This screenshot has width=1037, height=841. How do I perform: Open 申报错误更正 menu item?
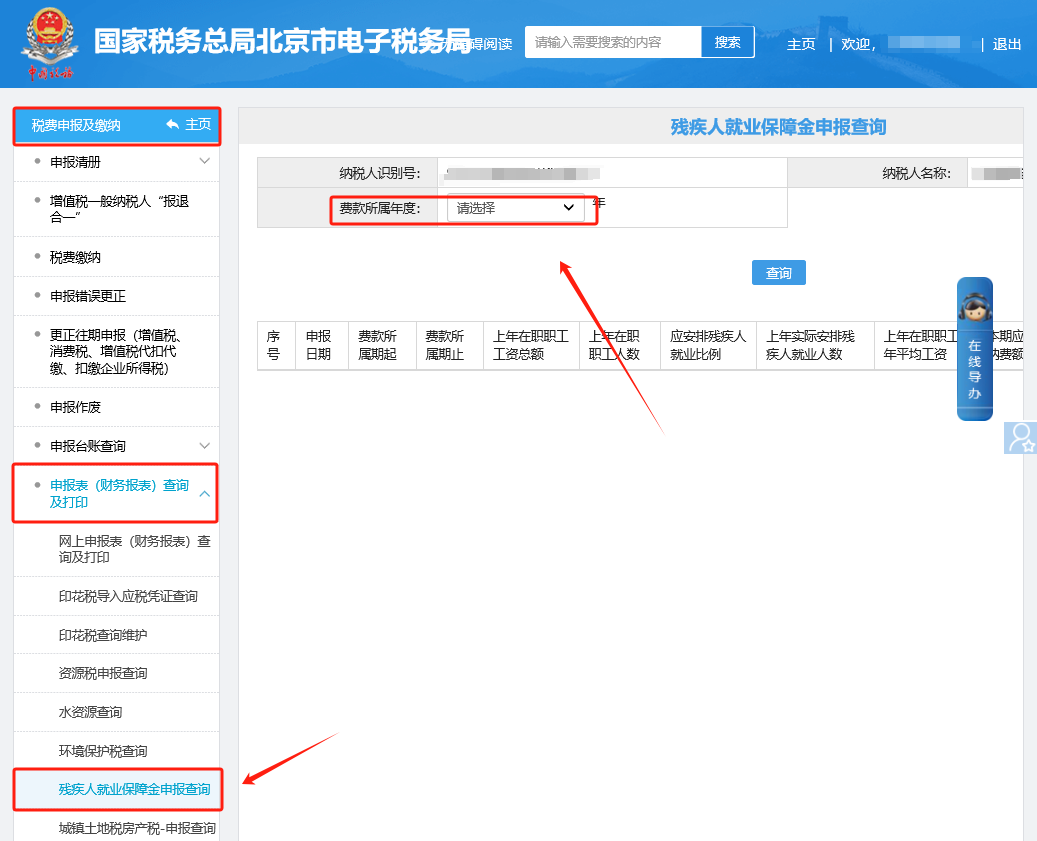pyautogui.click(x=88, y=297)
